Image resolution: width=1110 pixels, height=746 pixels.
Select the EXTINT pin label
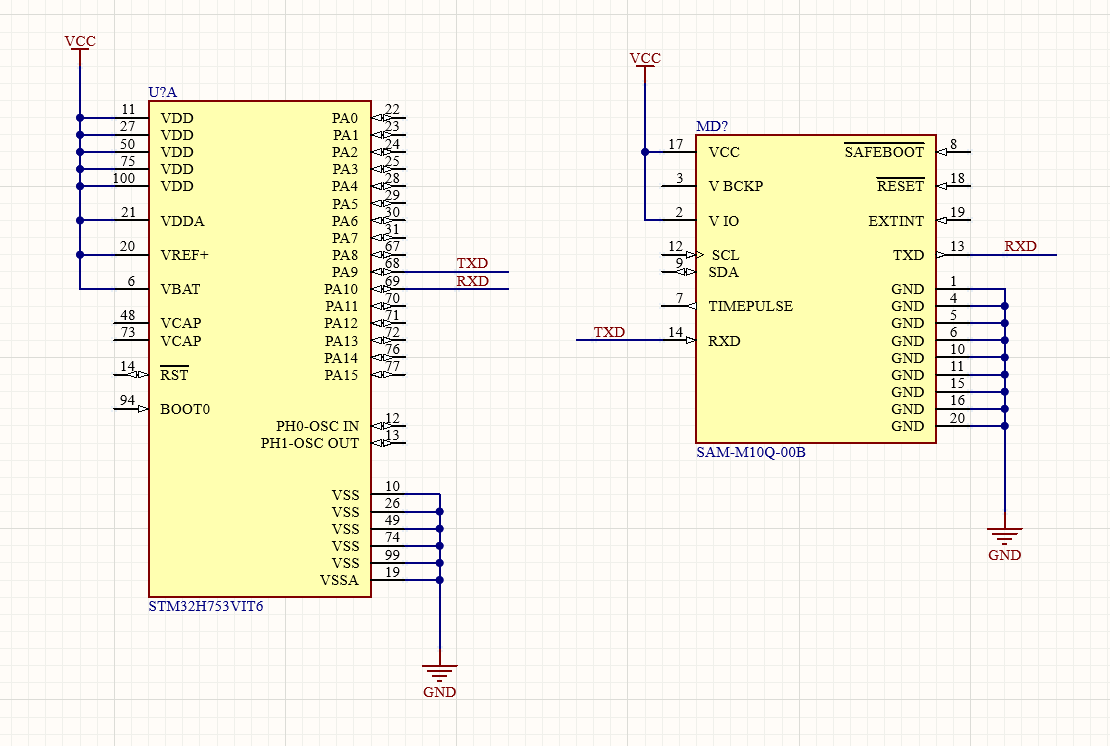click(x=896, y=221)
